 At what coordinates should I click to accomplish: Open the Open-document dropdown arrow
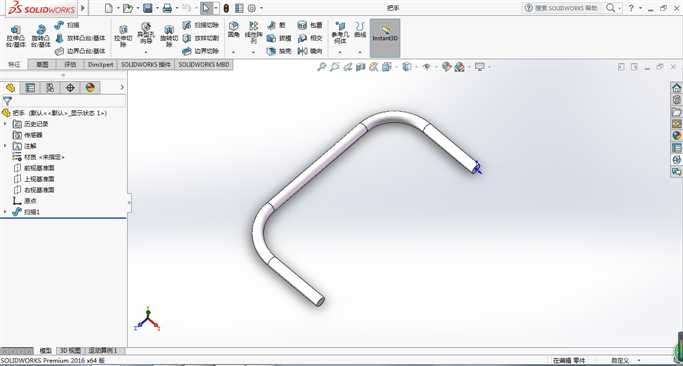[138, 8]
